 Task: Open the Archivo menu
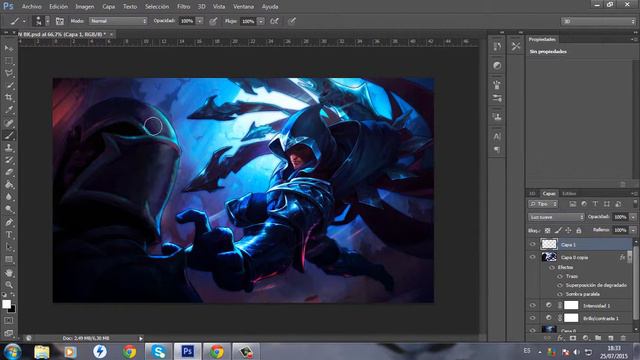click(31, 7)
